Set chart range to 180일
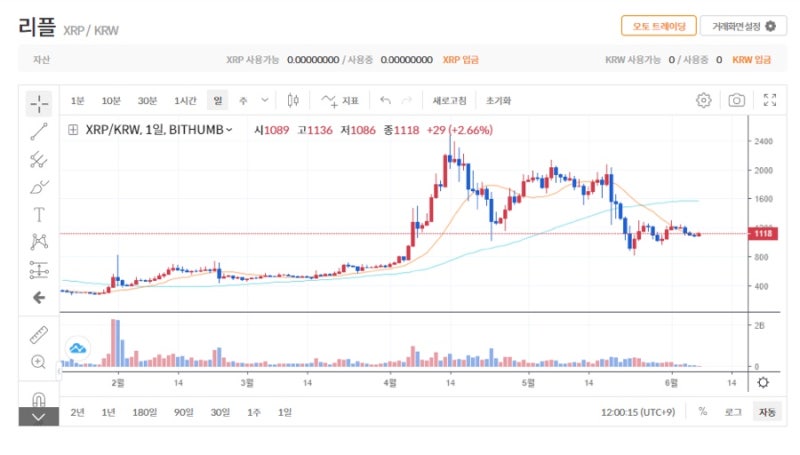Image resolution: width=800 pixels, height=455 pixels. pos(145,412)
